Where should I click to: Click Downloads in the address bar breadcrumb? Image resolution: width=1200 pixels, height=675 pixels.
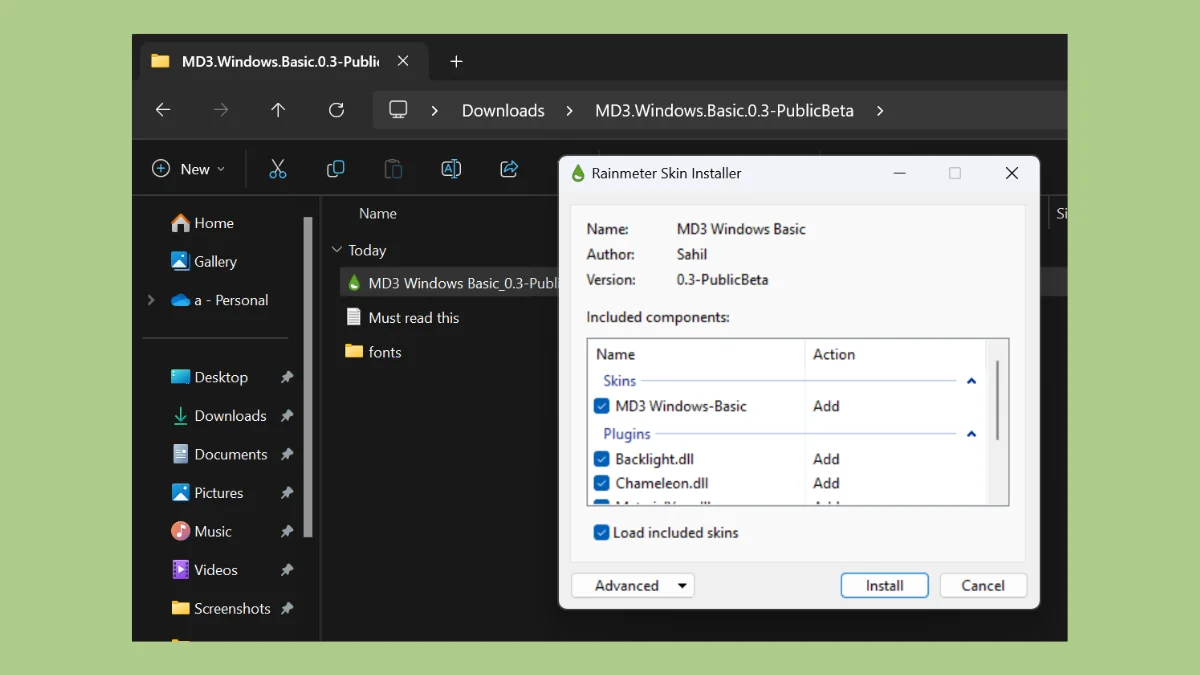[503, 111]
